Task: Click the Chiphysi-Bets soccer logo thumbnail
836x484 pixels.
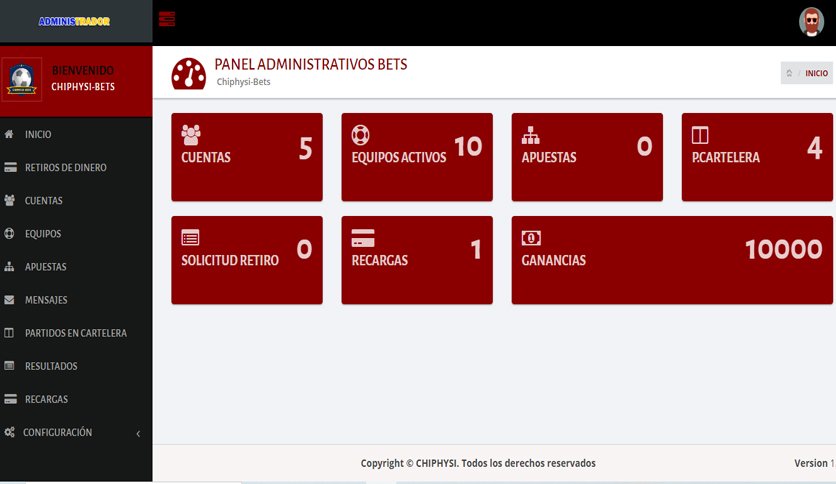Action: click(21, 79)
